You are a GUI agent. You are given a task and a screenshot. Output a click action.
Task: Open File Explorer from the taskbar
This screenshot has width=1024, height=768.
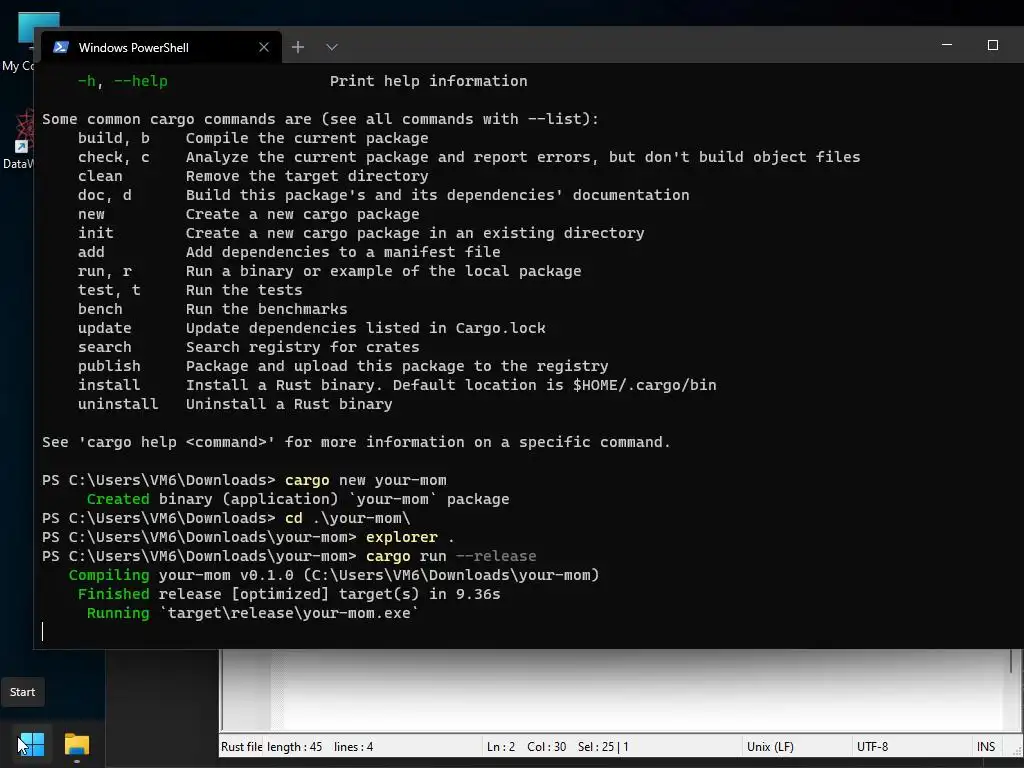[76, 744]
